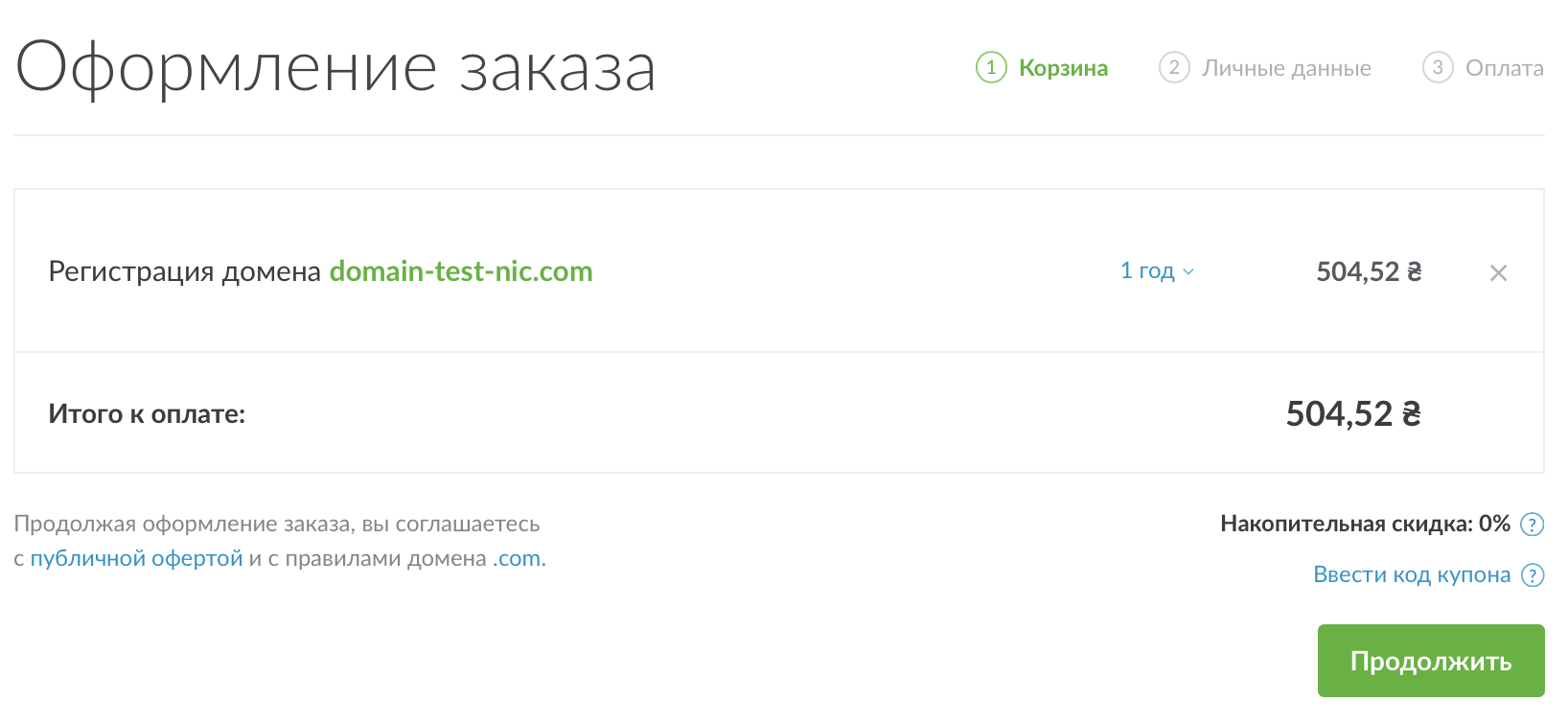Open the "1 год" registration period dropdown
The width and height of the screenshot is (1568, 725).
pos(1147,271)
